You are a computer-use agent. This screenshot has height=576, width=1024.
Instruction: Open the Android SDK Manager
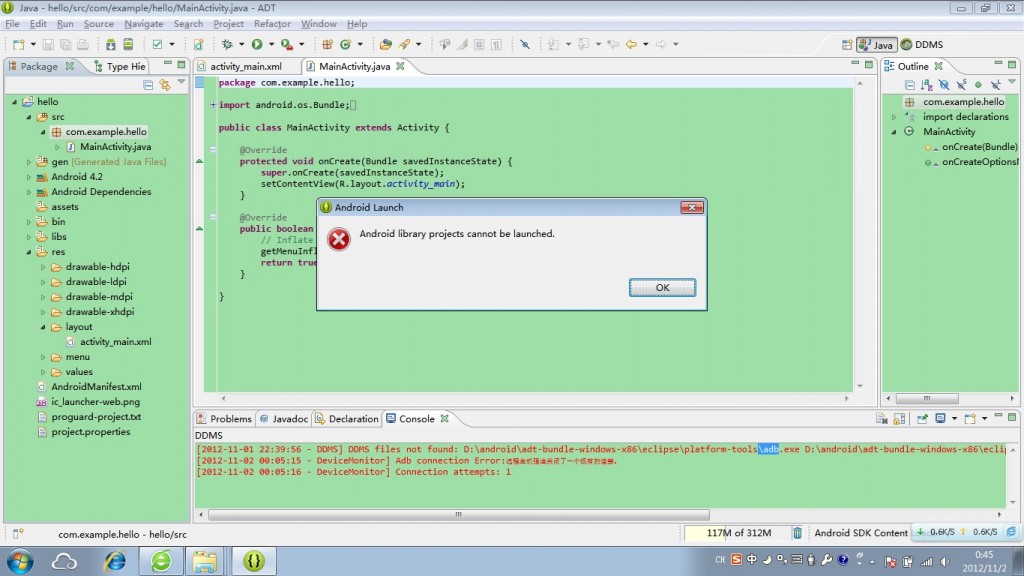coord(111,44)
